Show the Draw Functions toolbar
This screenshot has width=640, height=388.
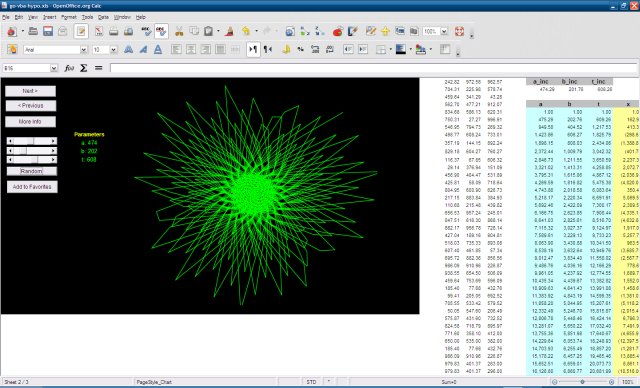tap(353, 31)
